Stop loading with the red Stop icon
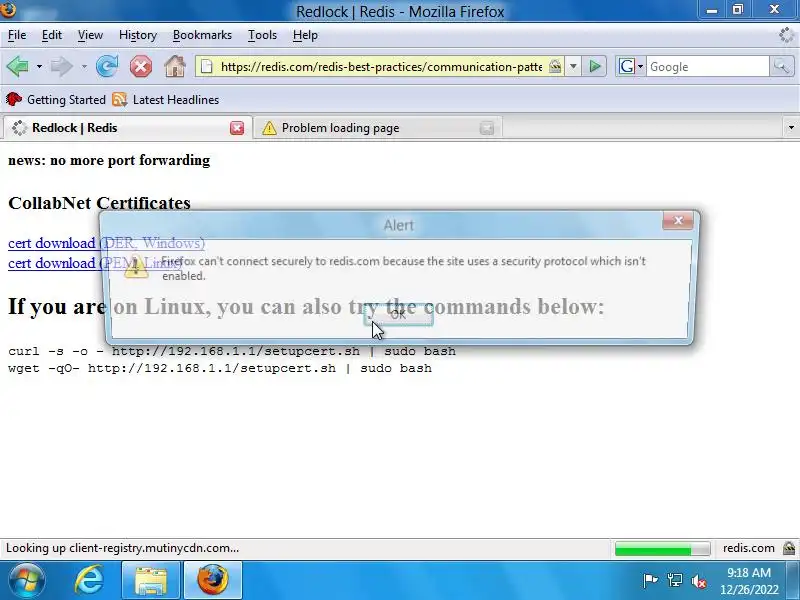The height and width of the screenshot is (600, 800). pyautogui.click(x=141, y=66)
